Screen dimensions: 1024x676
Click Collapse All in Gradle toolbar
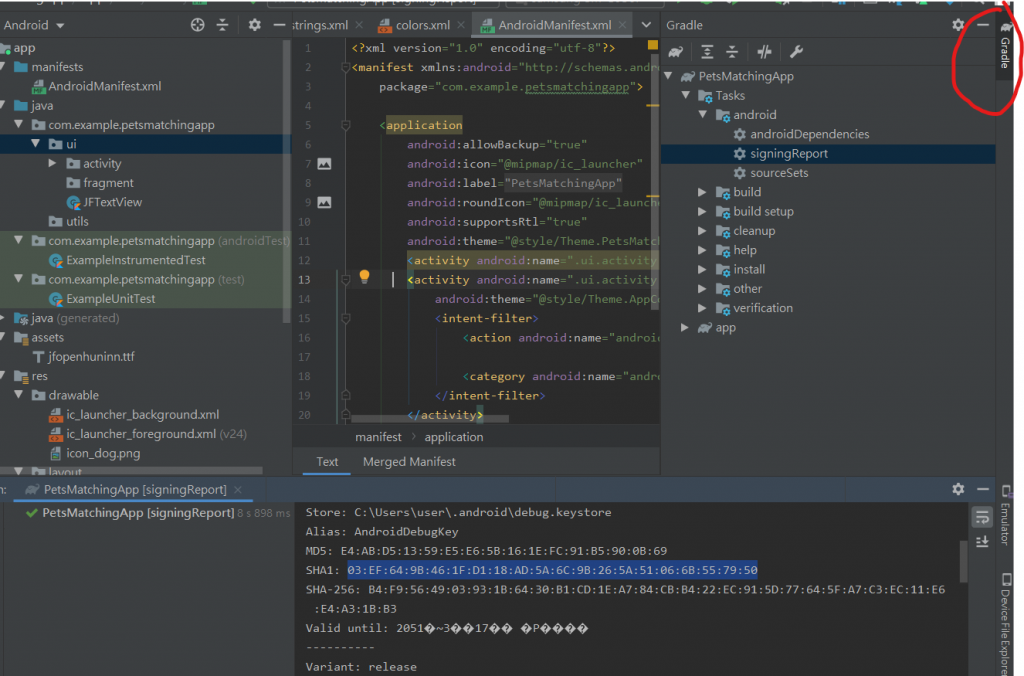click(732, 52)
